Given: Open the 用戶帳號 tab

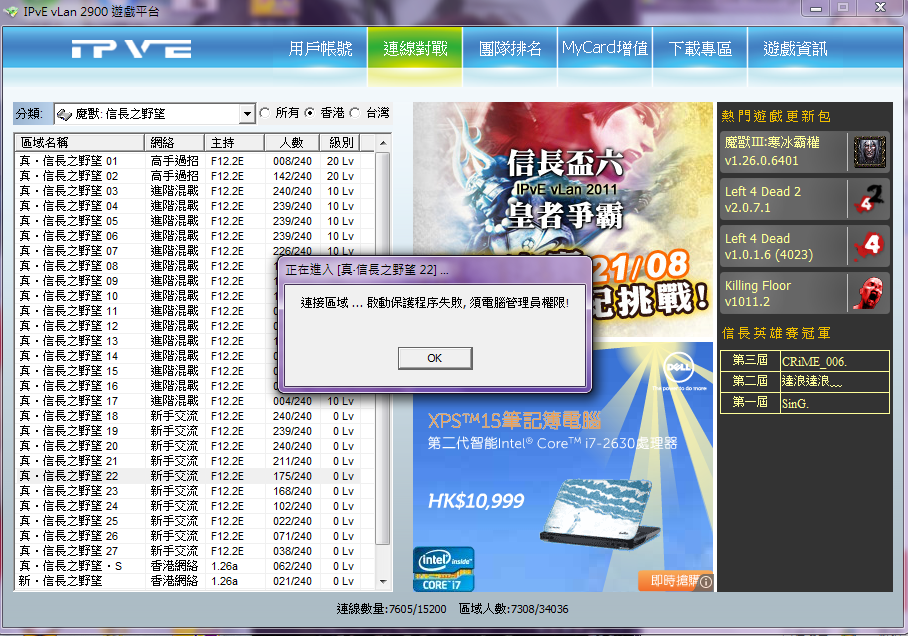Looking at the screenshot, I should pos(320,49).
